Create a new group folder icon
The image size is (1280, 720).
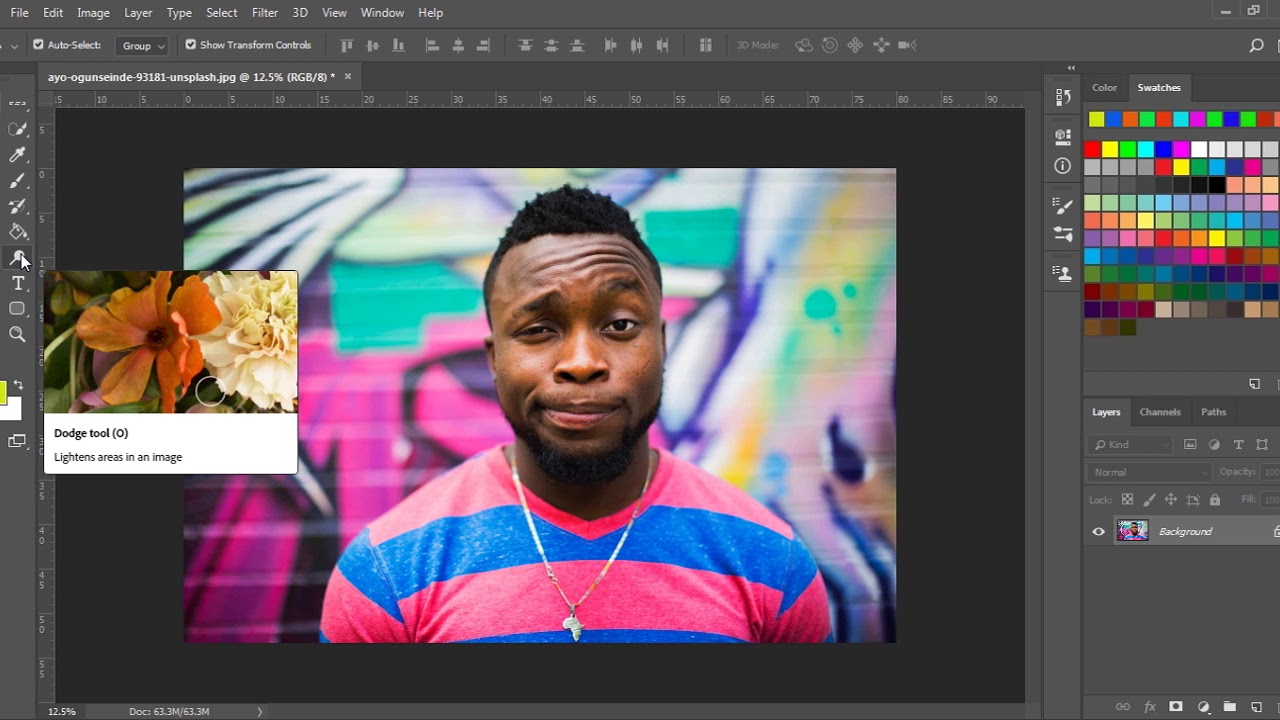point(1230,707)
